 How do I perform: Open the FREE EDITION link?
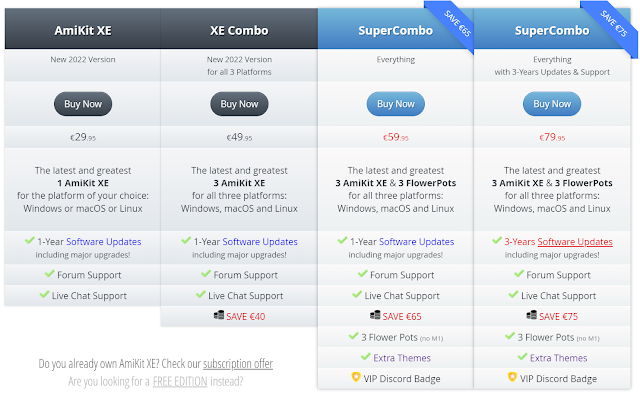point(180,381)
